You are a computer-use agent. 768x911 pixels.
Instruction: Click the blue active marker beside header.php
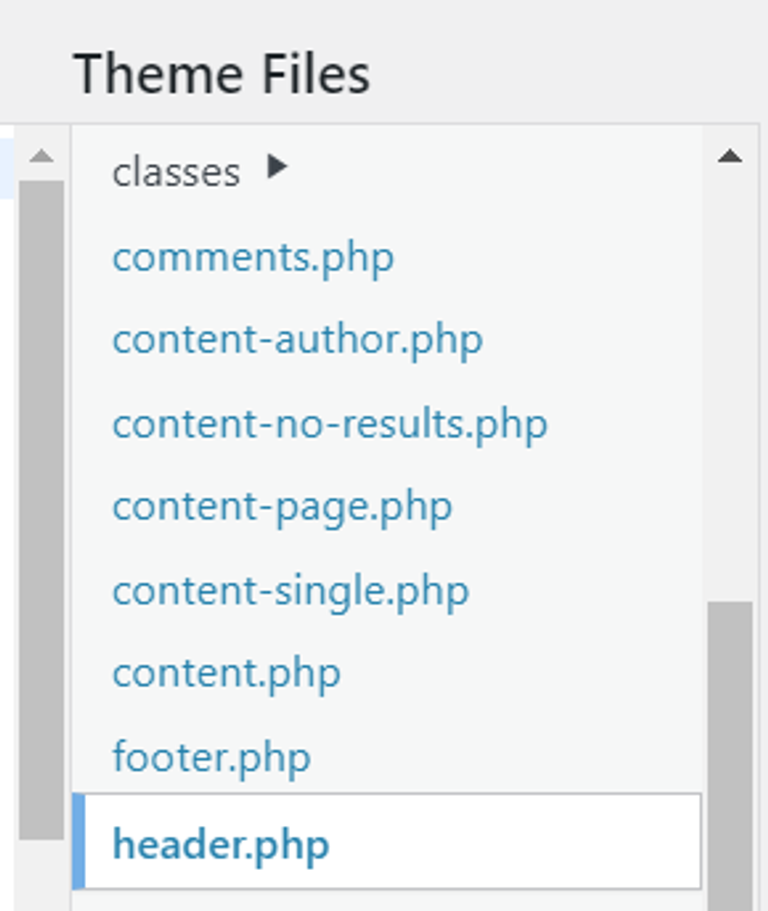coord(79,841)
